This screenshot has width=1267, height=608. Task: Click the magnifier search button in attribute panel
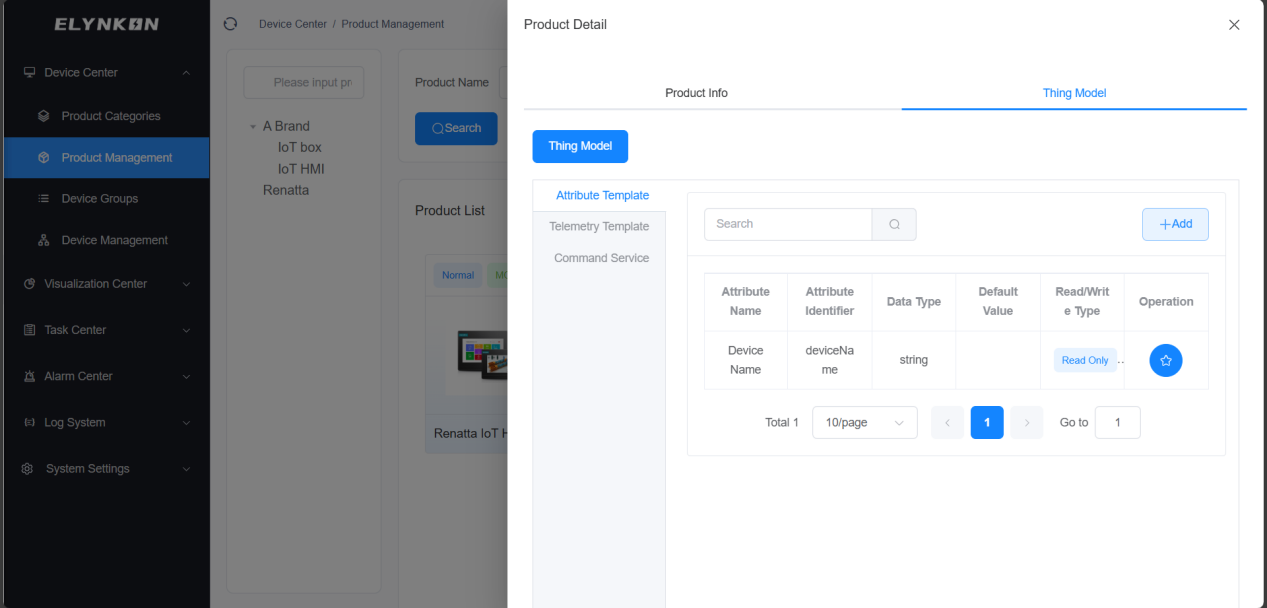(894, 224)
